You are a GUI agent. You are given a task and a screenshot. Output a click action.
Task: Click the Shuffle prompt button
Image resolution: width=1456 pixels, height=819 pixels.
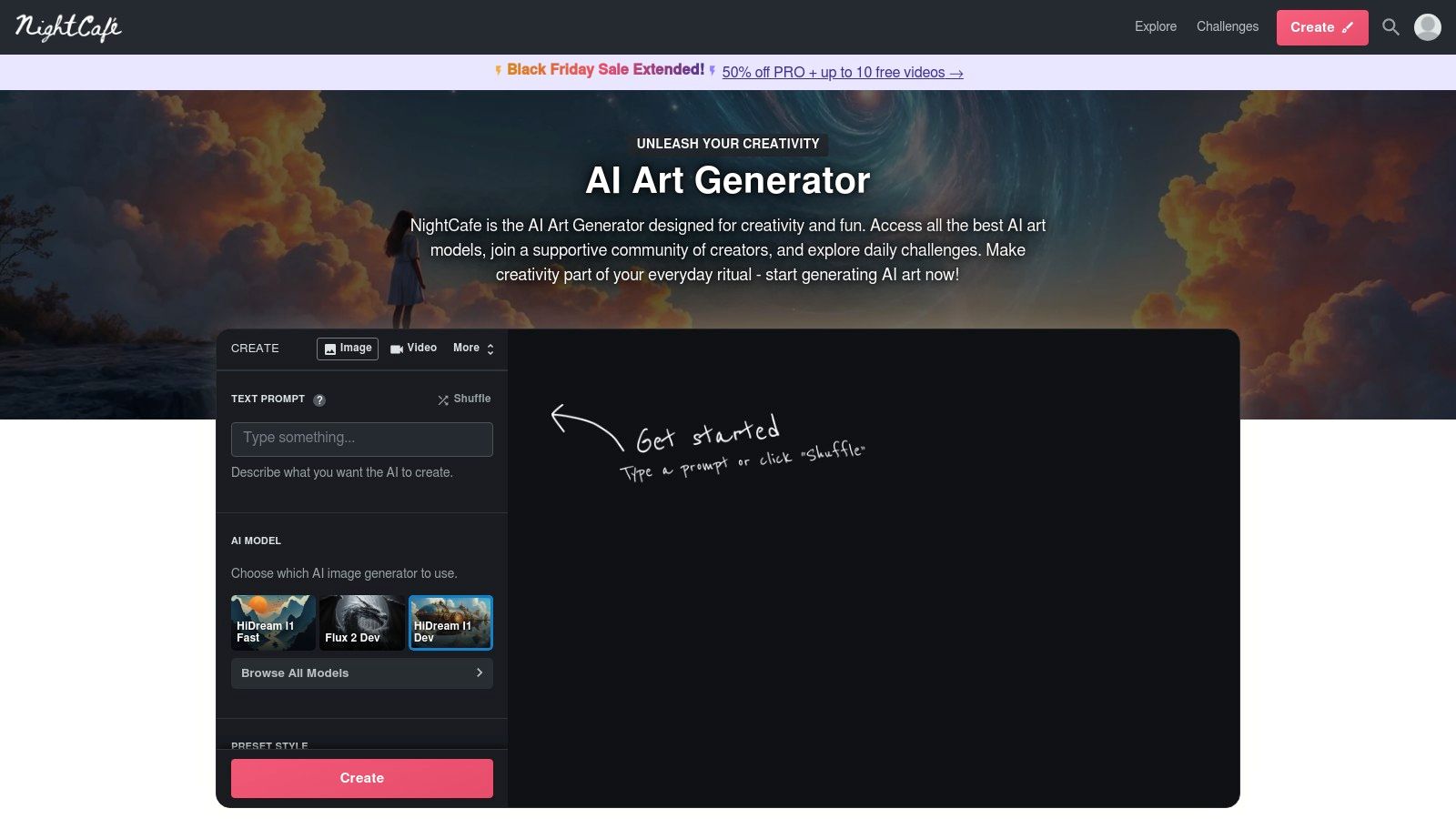(464, 399)
